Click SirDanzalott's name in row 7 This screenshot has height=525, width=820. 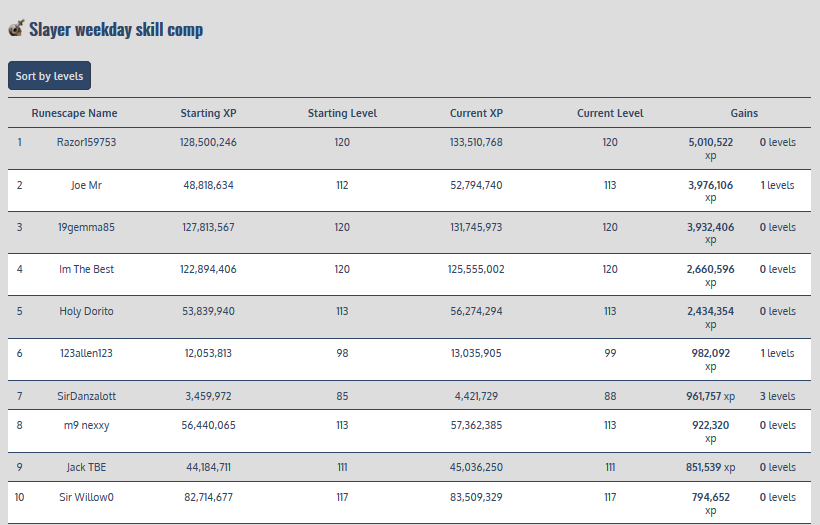click(86, 396)
